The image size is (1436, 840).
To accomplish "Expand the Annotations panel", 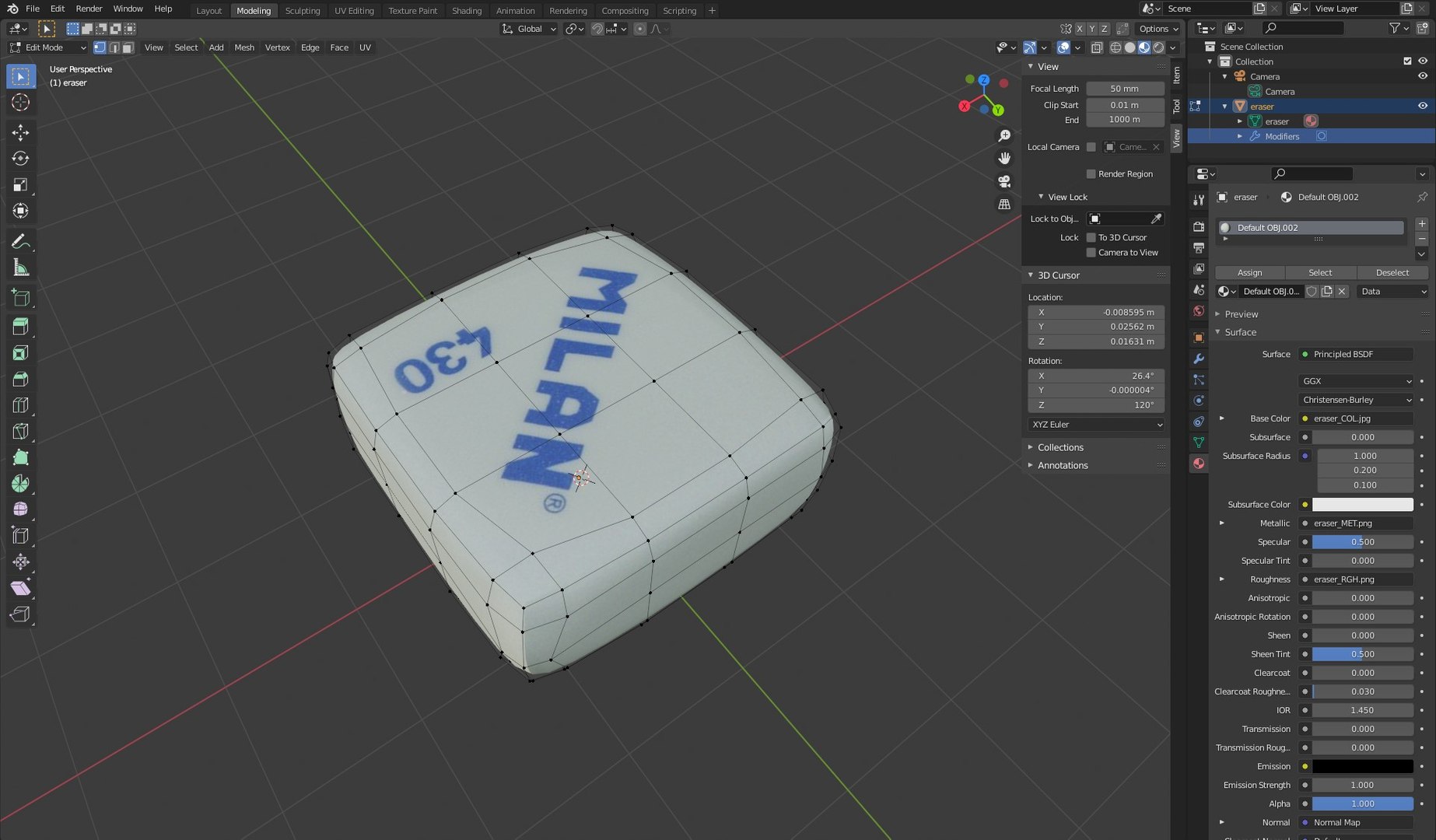I will tap(1063, 466).
